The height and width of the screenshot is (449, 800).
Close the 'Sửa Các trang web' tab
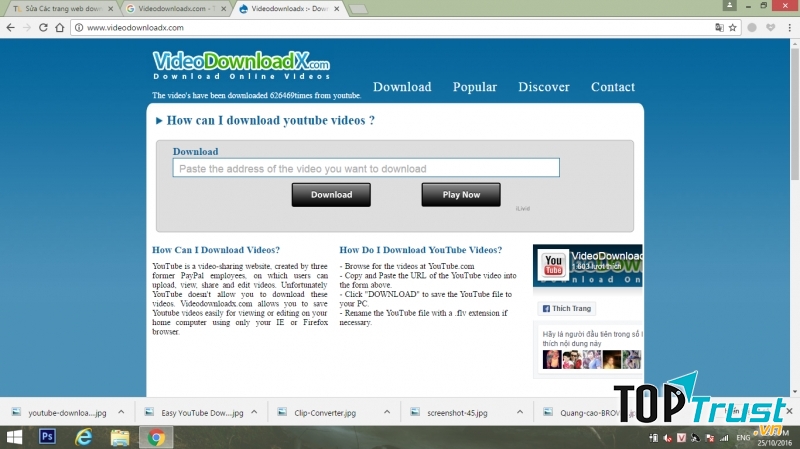coord(111,9)
